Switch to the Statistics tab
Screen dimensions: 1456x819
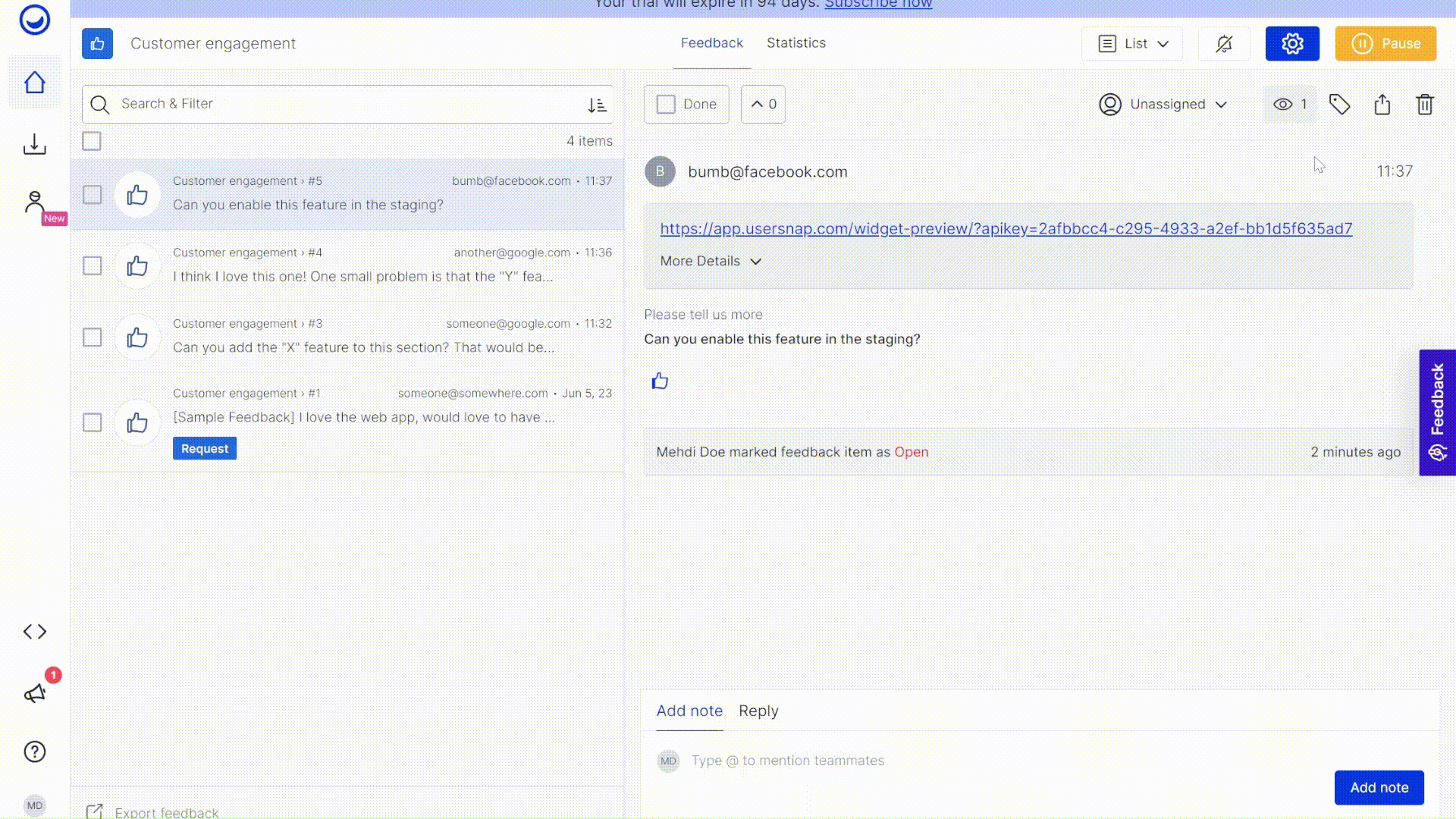click(795, 43)
